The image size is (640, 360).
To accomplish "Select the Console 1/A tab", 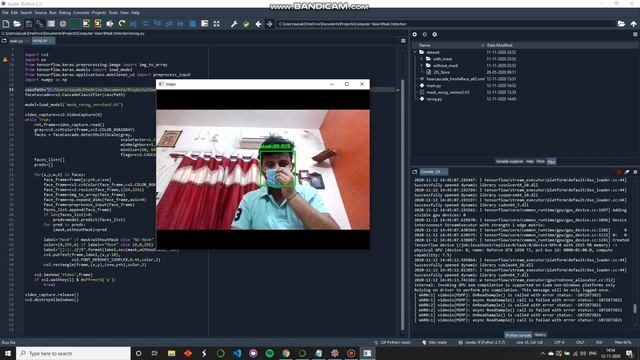I will 433,172.
